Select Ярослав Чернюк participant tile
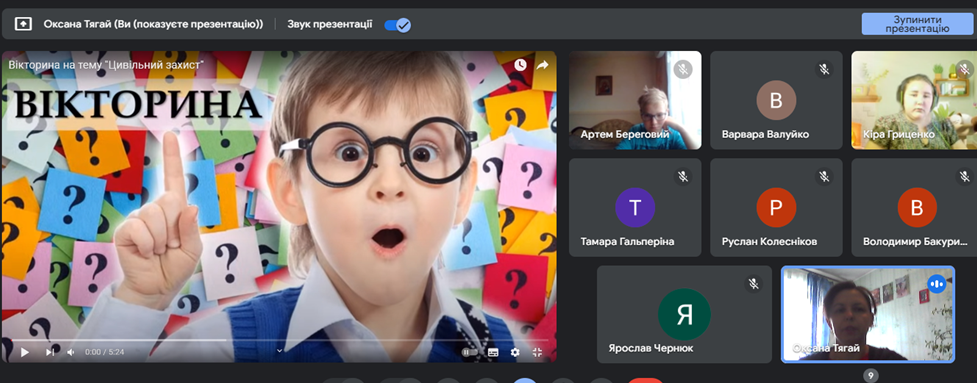The height and width of the screenshot is (383, 977). (x=684, y=314)
